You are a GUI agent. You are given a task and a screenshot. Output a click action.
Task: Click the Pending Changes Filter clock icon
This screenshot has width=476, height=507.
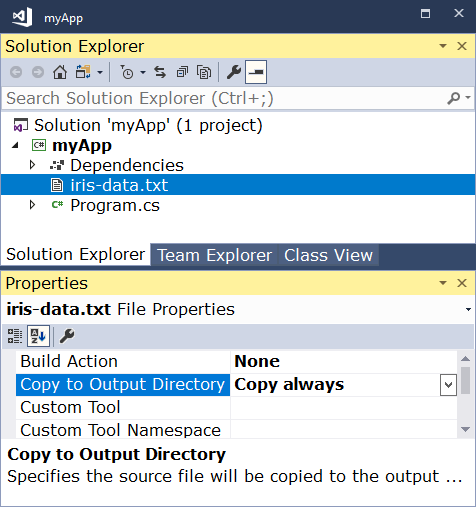pos(127,72)
